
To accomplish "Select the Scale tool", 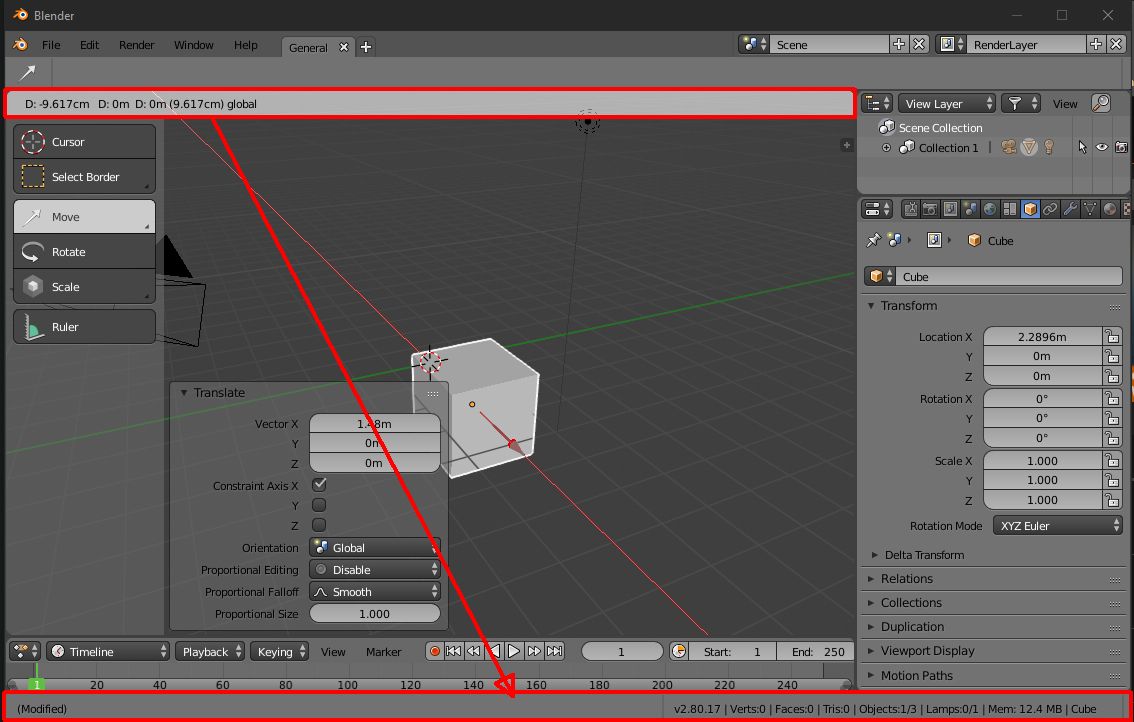I will point(84,286).
